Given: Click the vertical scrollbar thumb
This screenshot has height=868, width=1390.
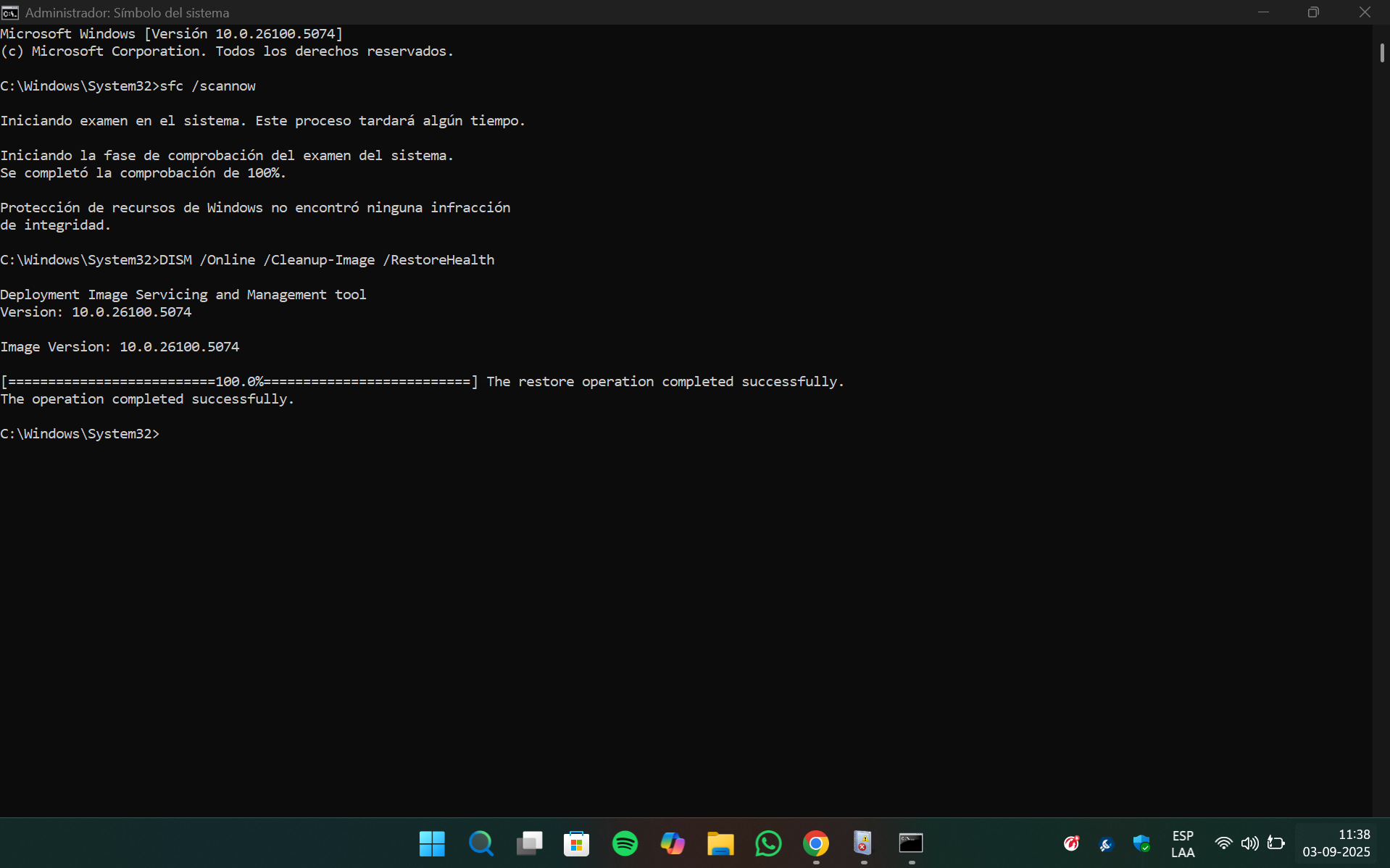Looking at the screenshot, I should click(x=1382, y=53).
